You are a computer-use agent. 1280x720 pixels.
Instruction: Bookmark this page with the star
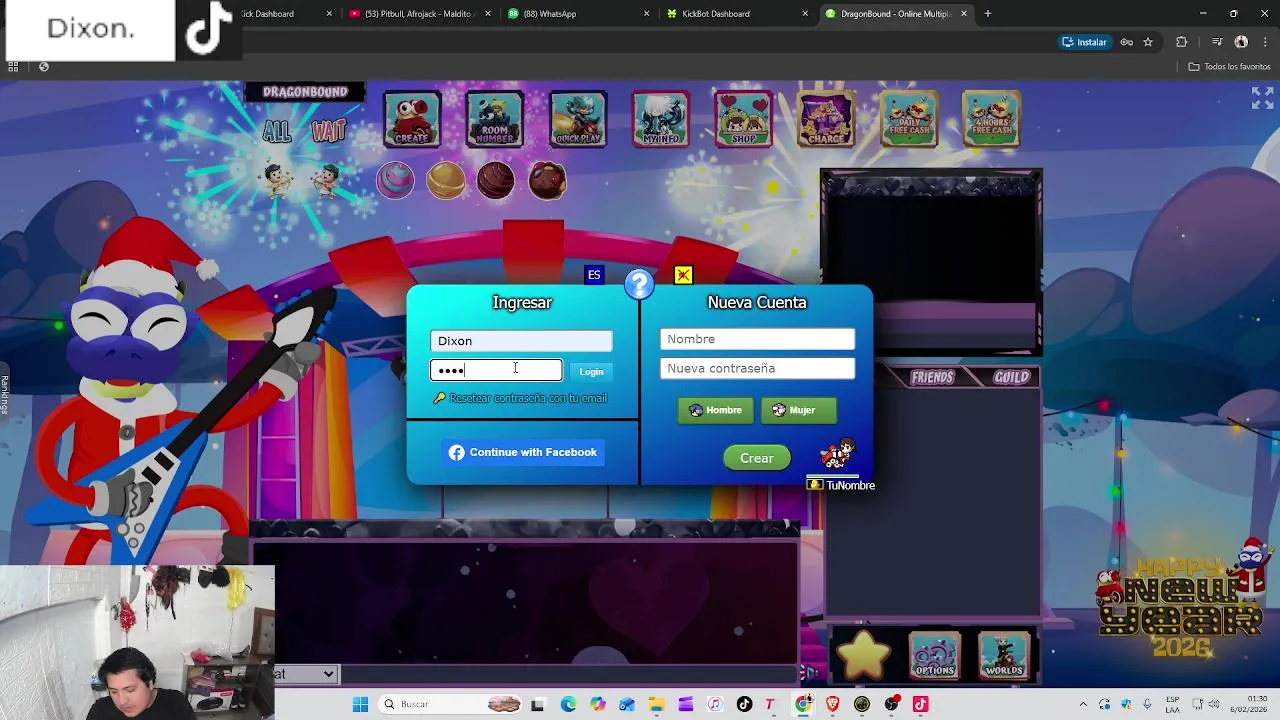(x=1148, y=42)
